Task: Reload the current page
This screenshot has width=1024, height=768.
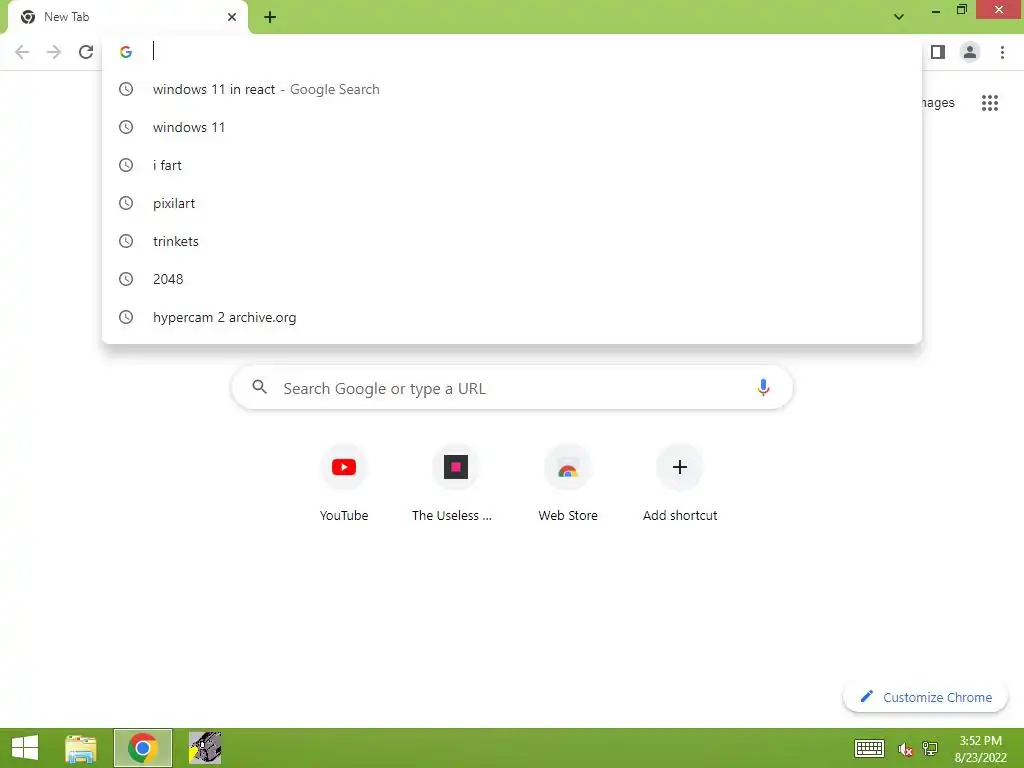Action: click(x=86, y=52)
